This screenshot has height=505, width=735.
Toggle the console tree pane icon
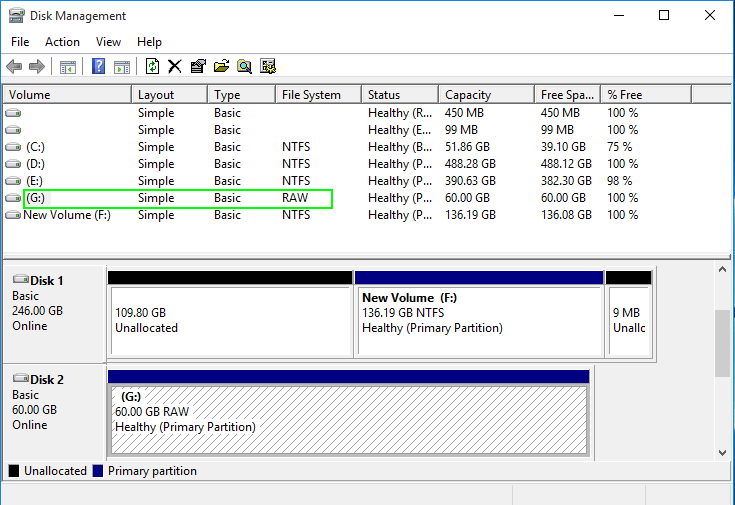pos(68,67)
